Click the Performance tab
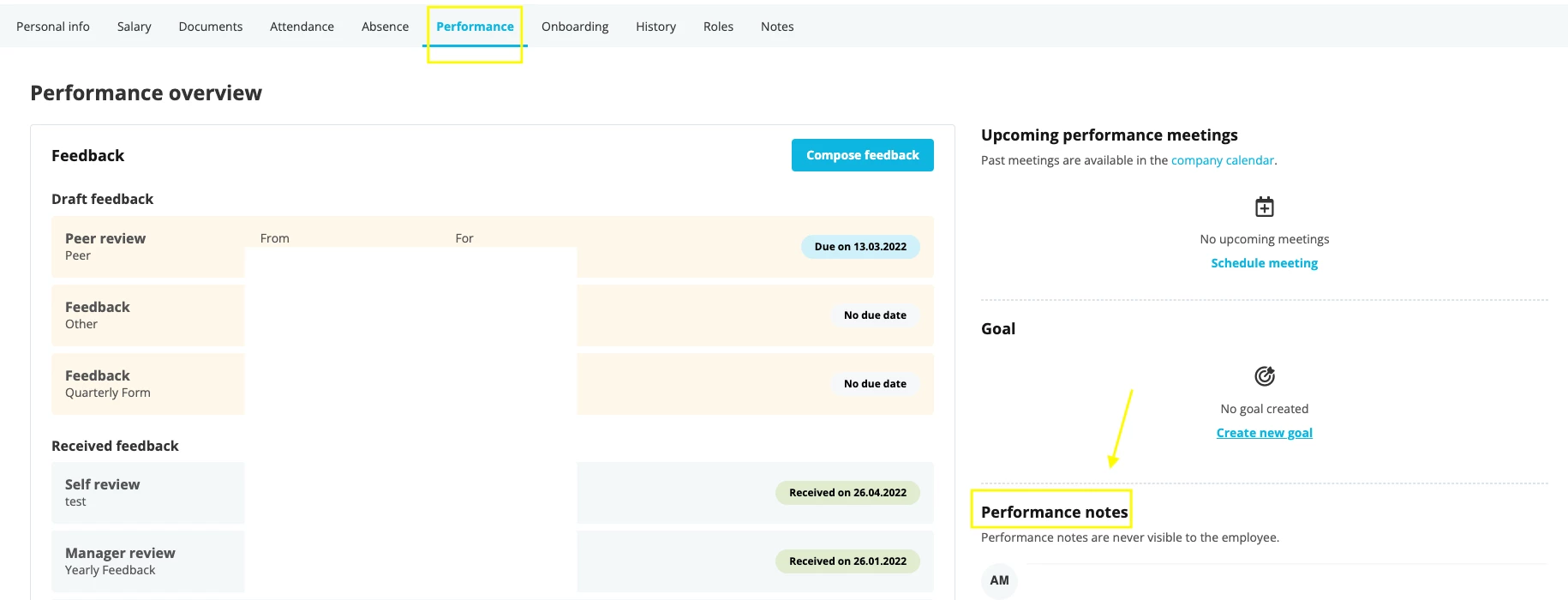 pos(475,27)
